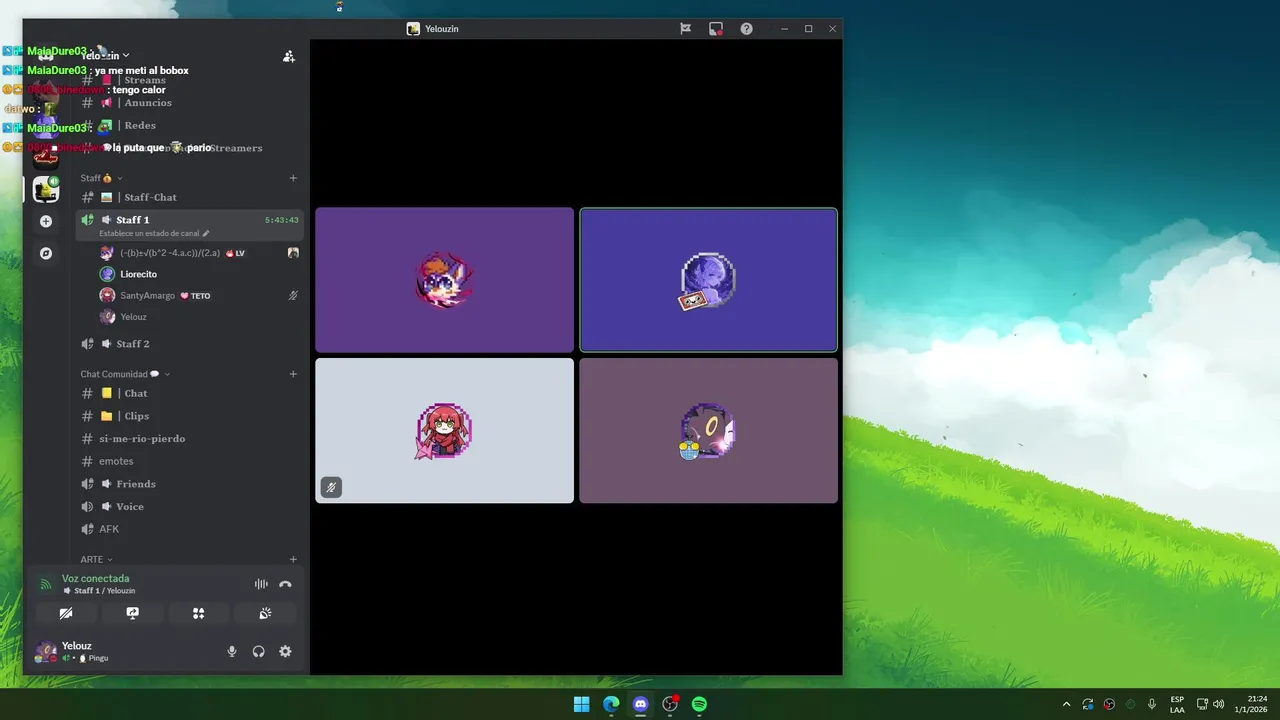Switch ESP LAA input language
1280x720 pixels.
coord(1177,704)
